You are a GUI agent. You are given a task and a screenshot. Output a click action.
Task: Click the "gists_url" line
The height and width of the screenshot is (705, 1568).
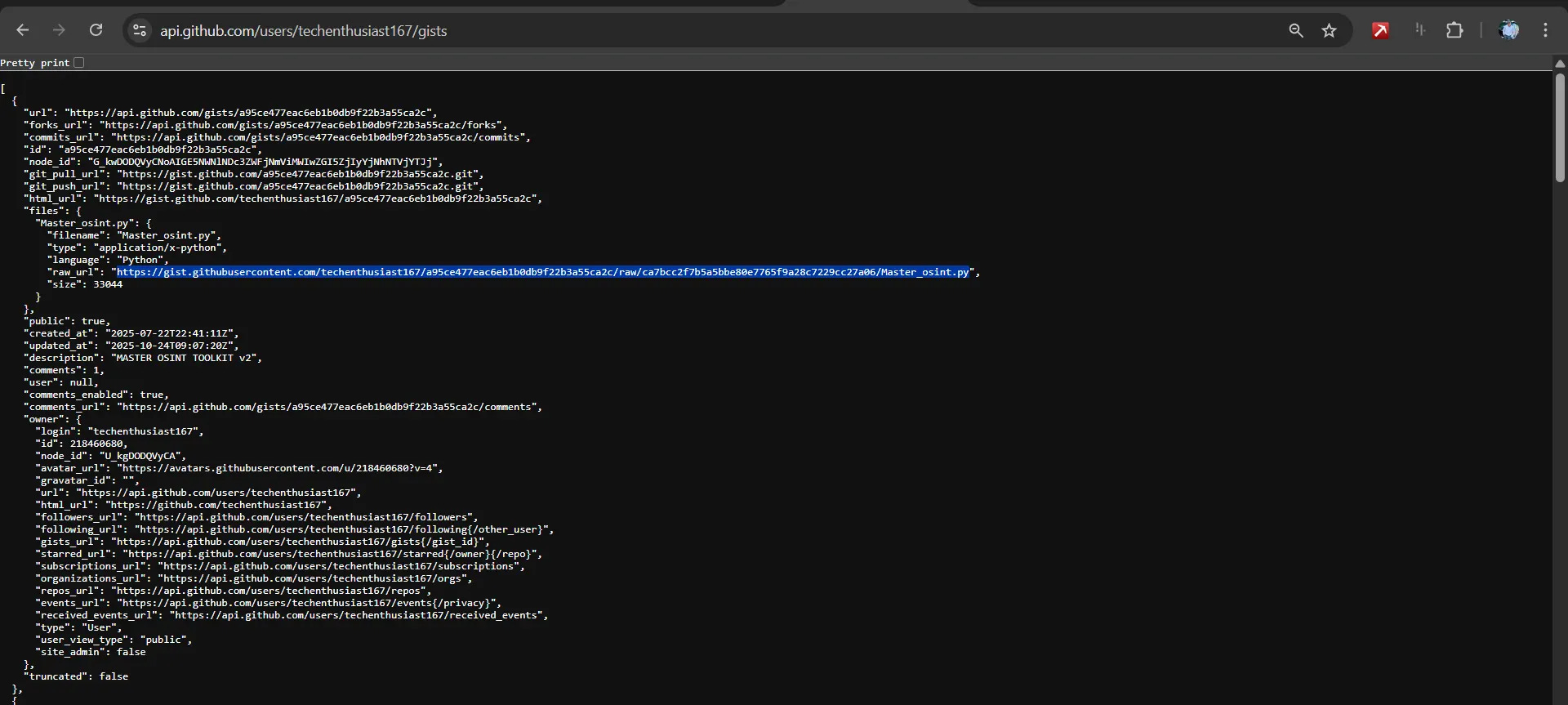click(263, 542)
